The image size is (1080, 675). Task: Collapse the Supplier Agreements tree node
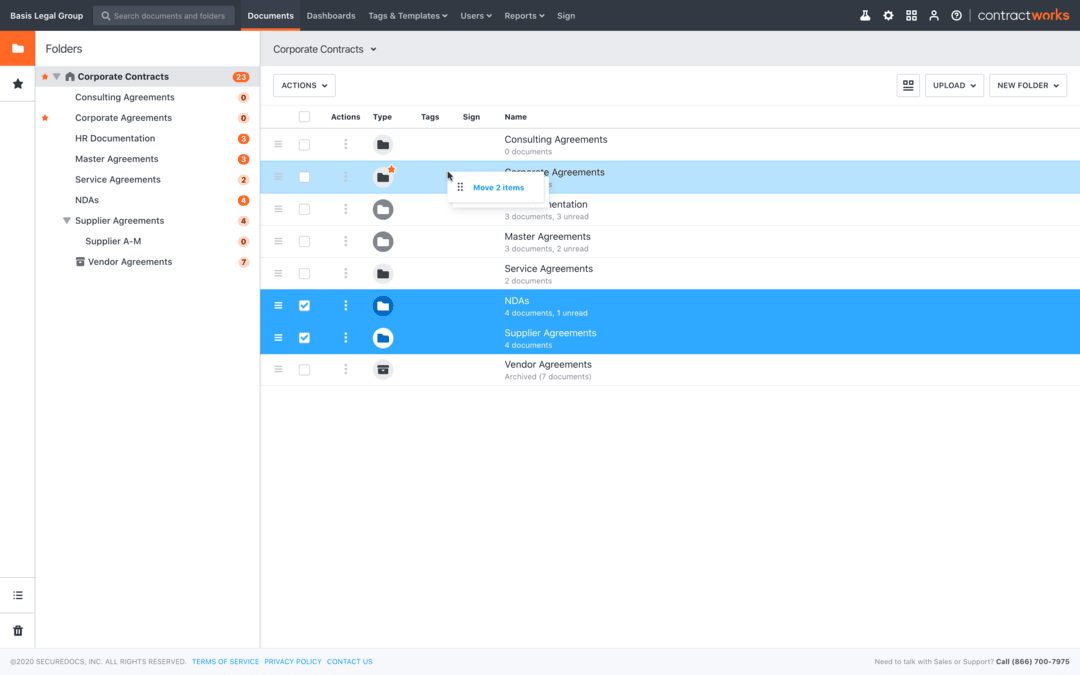click(x=66, y=220)
